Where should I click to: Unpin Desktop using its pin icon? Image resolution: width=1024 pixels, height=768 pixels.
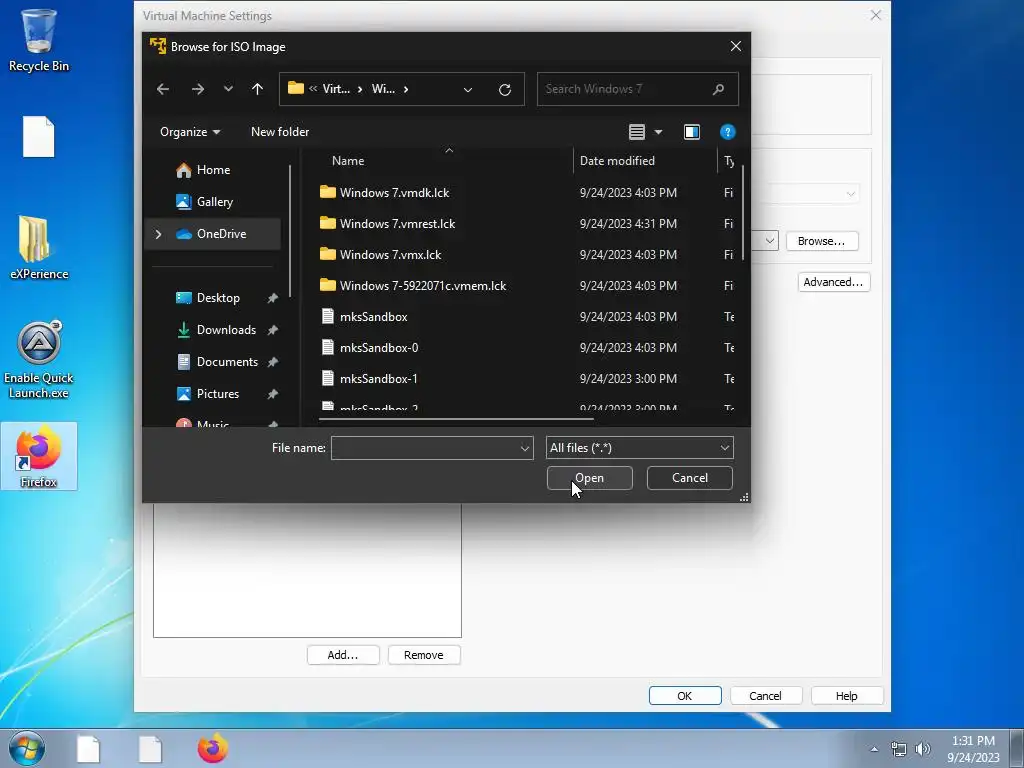[272, 298]
